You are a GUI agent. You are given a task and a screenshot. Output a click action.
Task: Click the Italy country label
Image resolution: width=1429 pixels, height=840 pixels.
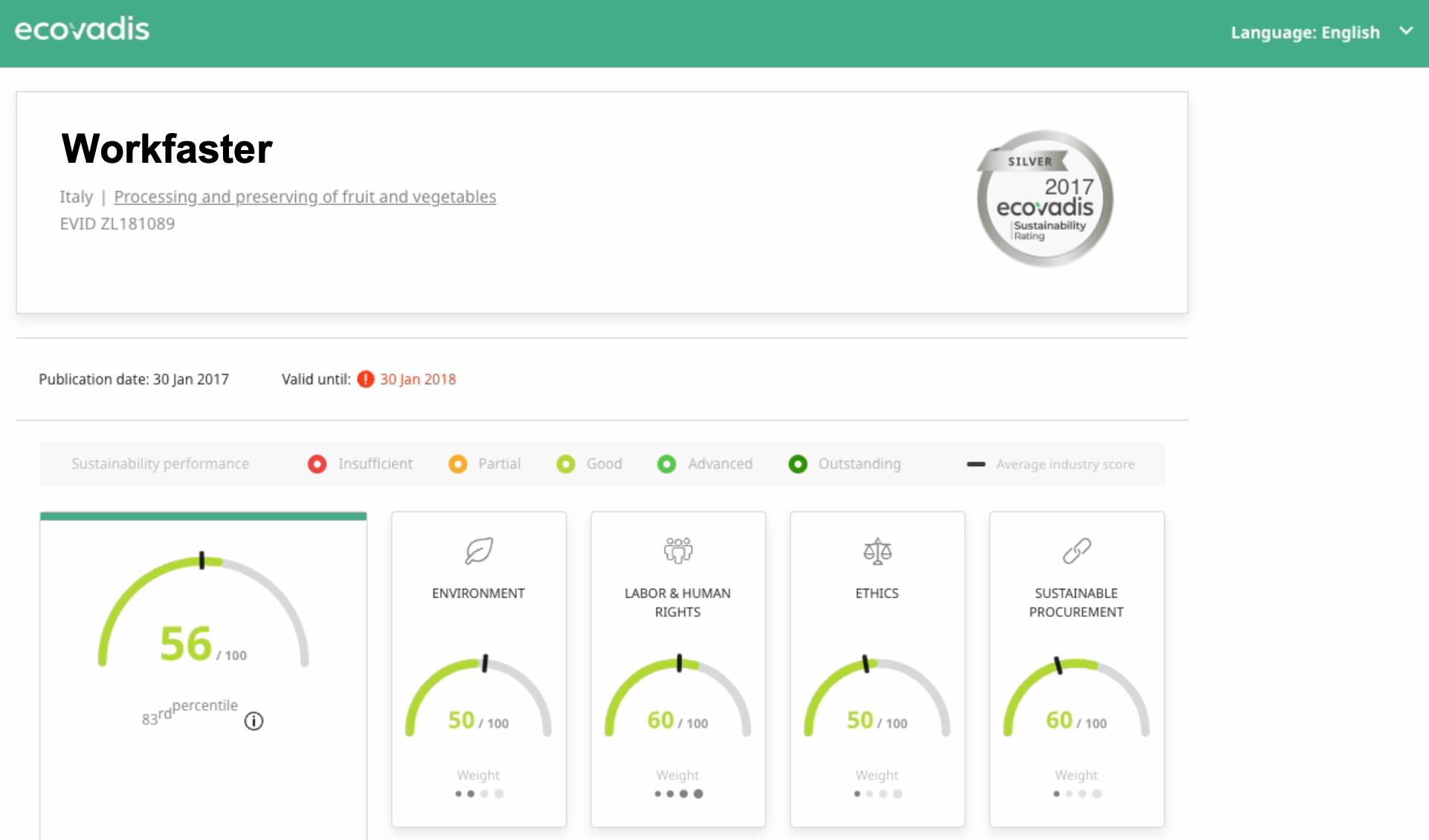(77, 197)
